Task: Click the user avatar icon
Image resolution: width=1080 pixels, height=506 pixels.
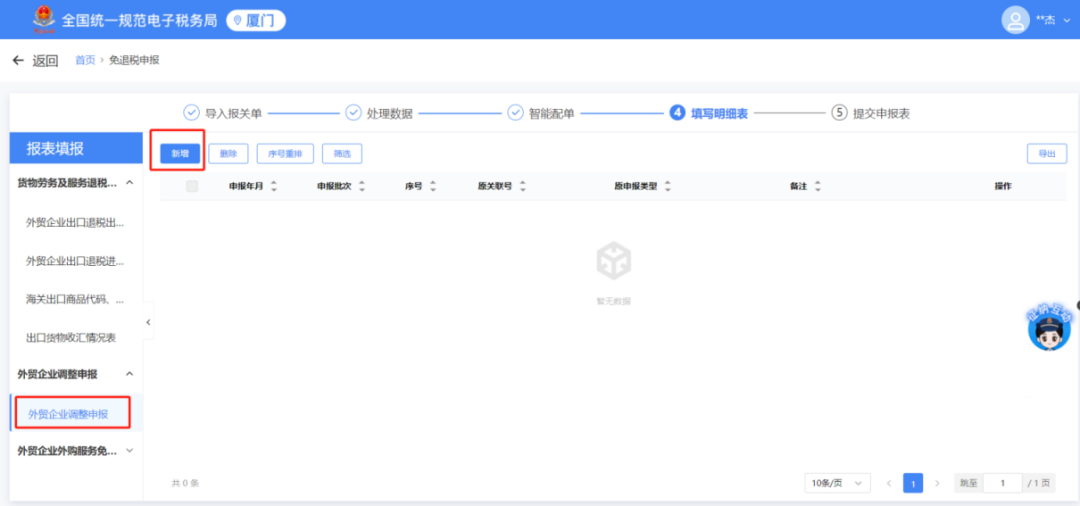Action: [1015, 19]
